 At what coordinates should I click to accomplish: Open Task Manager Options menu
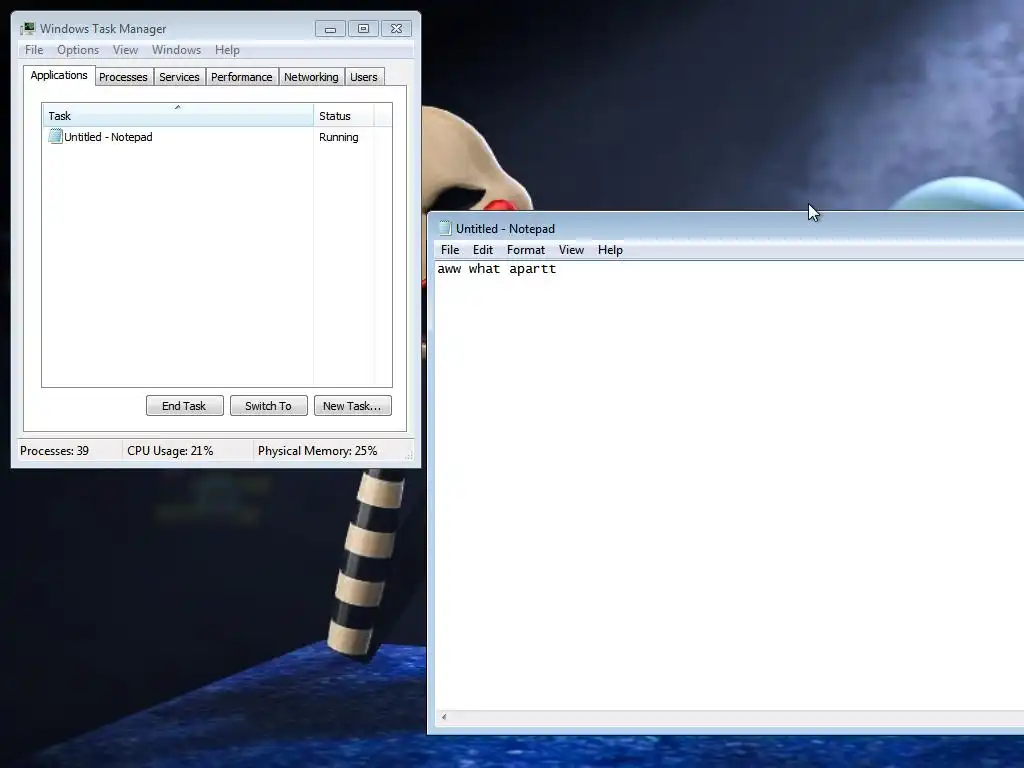click(78, 50)
